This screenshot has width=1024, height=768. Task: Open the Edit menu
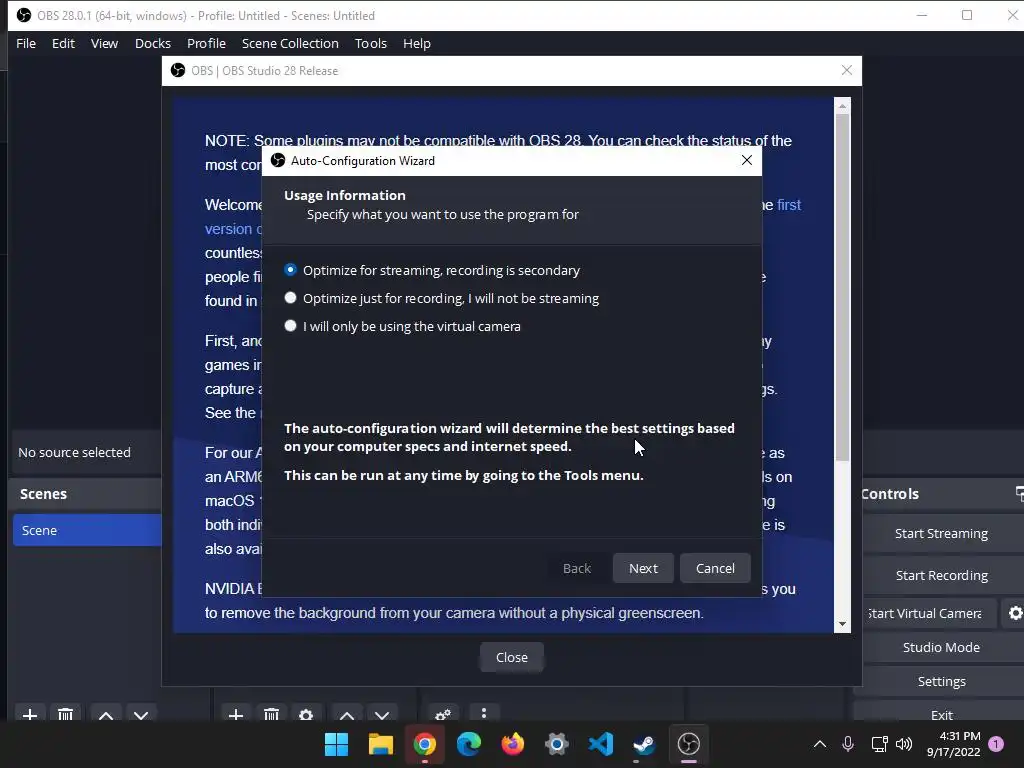pyautogui.click(x=63, y=43)
